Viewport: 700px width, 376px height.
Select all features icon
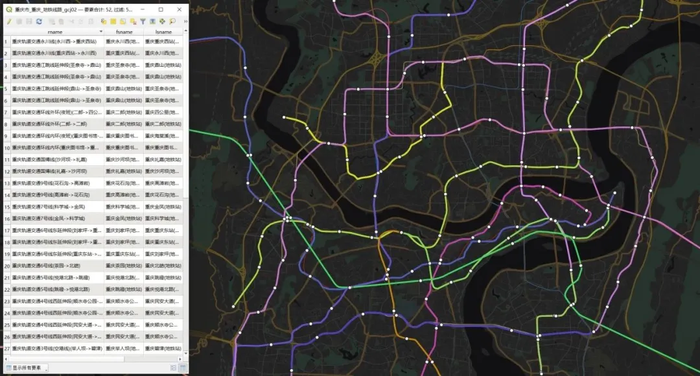[x=113, y=21]
